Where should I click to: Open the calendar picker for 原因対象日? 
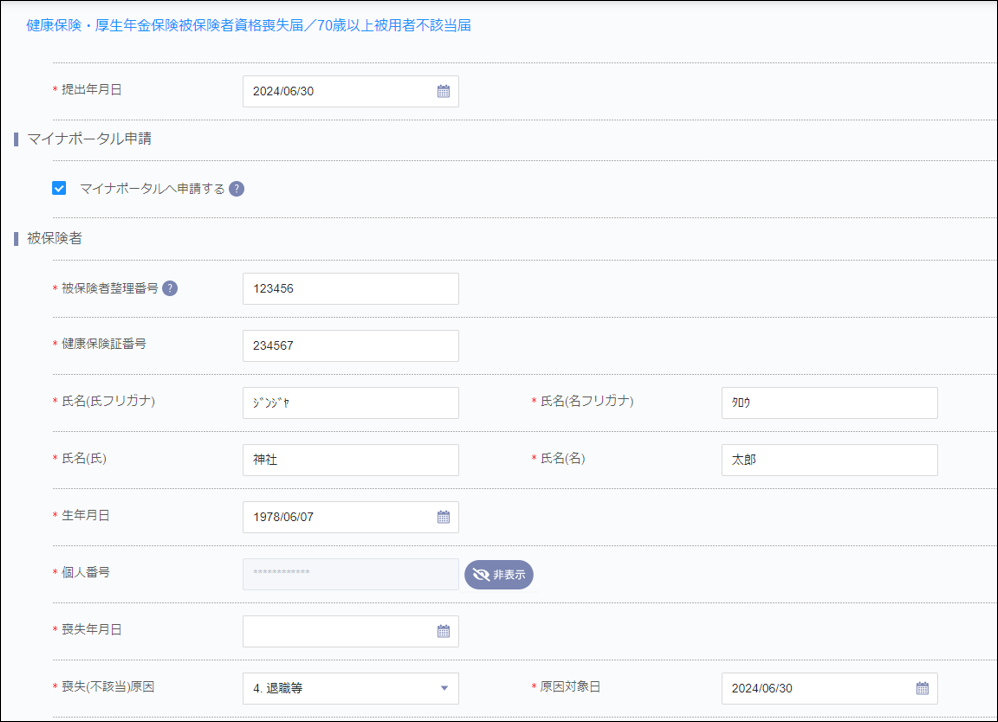click(x=922, y=688)
